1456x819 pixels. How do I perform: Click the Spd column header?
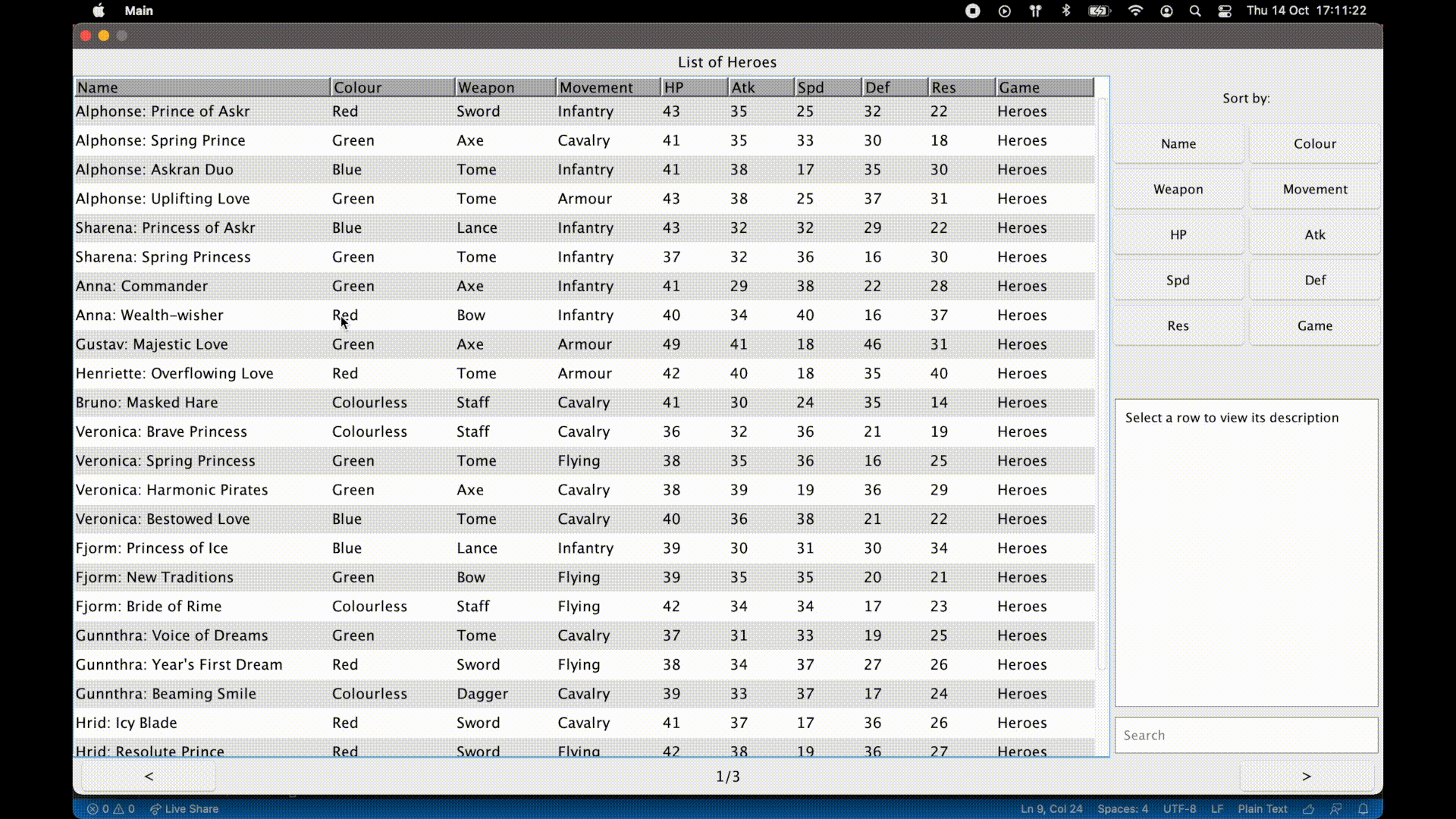[x=828, y=87]
